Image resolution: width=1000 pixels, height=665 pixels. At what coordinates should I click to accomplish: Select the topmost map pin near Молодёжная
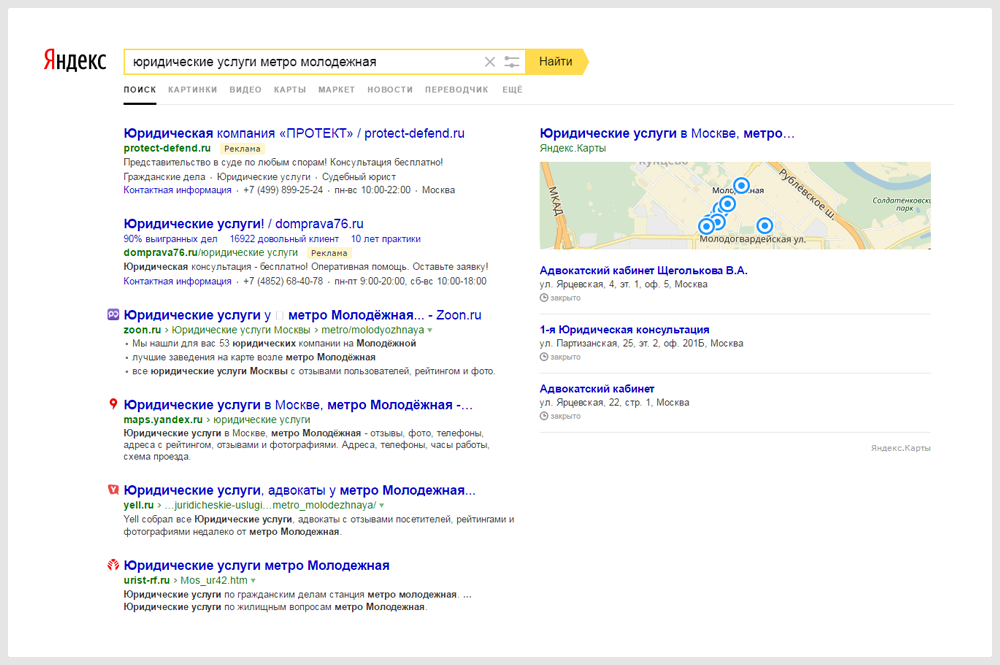[741, 186]
